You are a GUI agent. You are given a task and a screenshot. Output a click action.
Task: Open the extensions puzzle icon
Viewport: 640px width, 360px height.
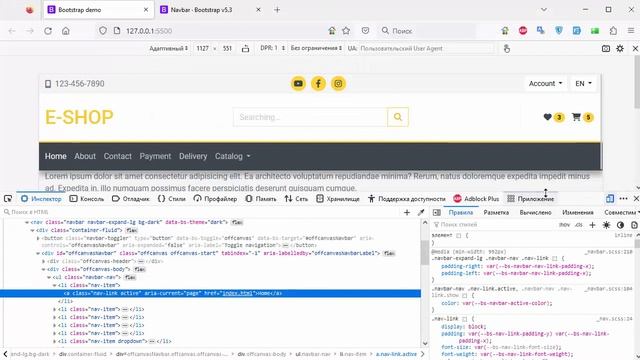point(613,31)
